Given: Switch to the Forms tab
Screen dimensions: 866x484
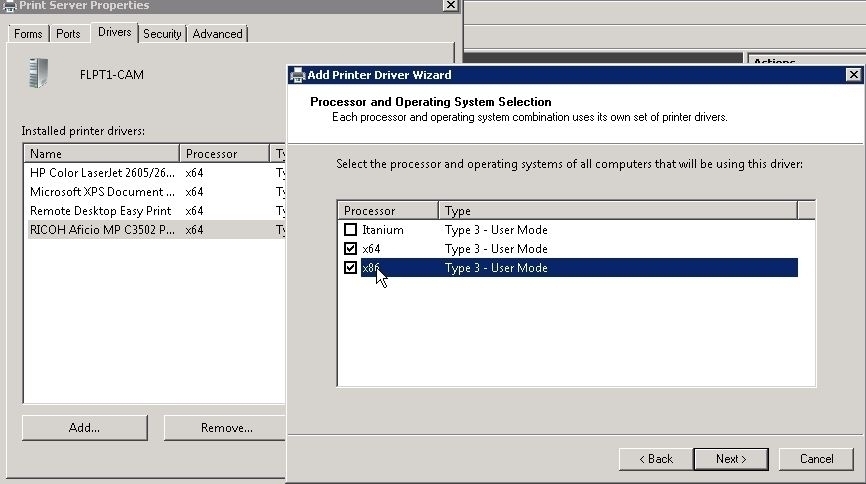Looking at the screenshot, I should click(x=28, y=34).
